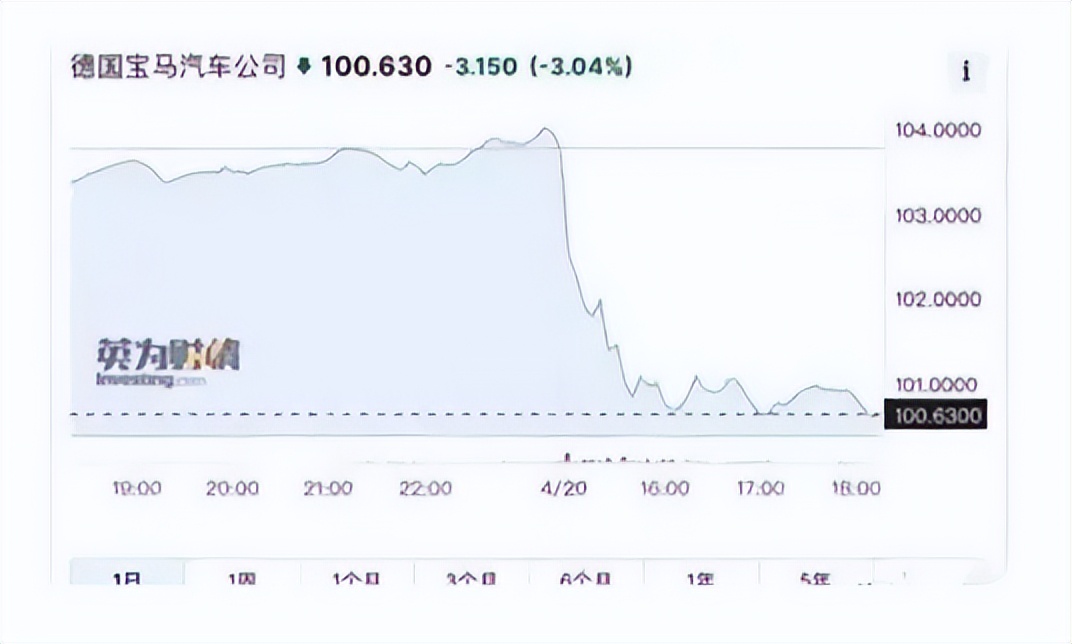The width and height of the screenshot is (1072, 644).
Task: Click the current price 100.630 in header
Action: (376, 68)
